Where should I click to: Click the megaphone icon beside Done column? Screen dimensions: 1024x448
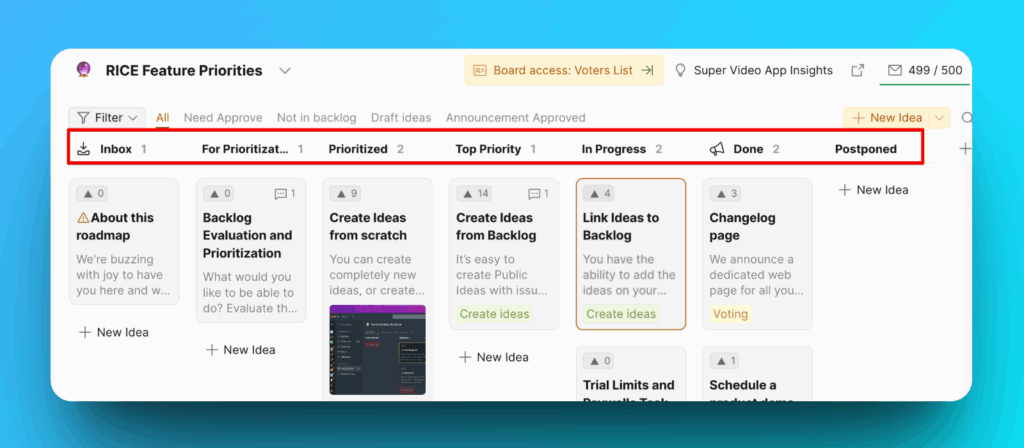717,149
